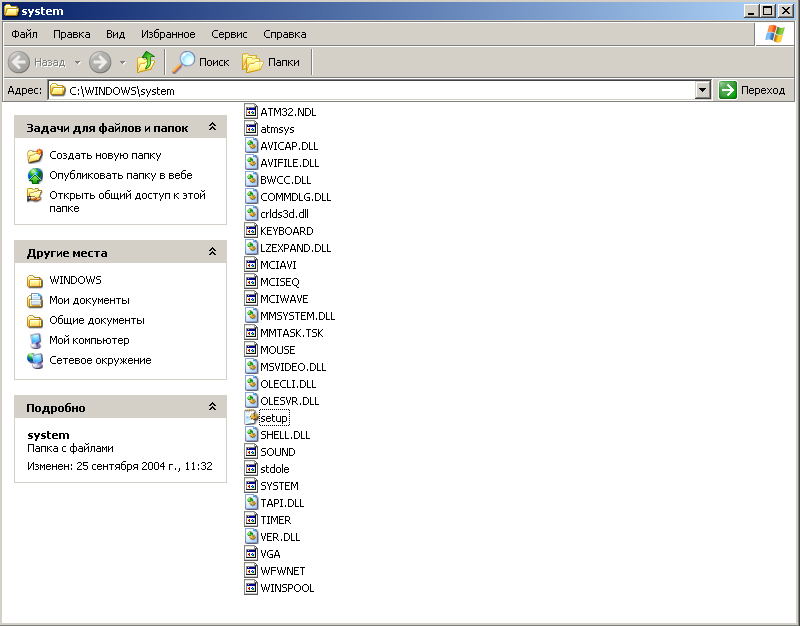Open the Сервис menu
800x626 pixels.
tap(229, 34)
